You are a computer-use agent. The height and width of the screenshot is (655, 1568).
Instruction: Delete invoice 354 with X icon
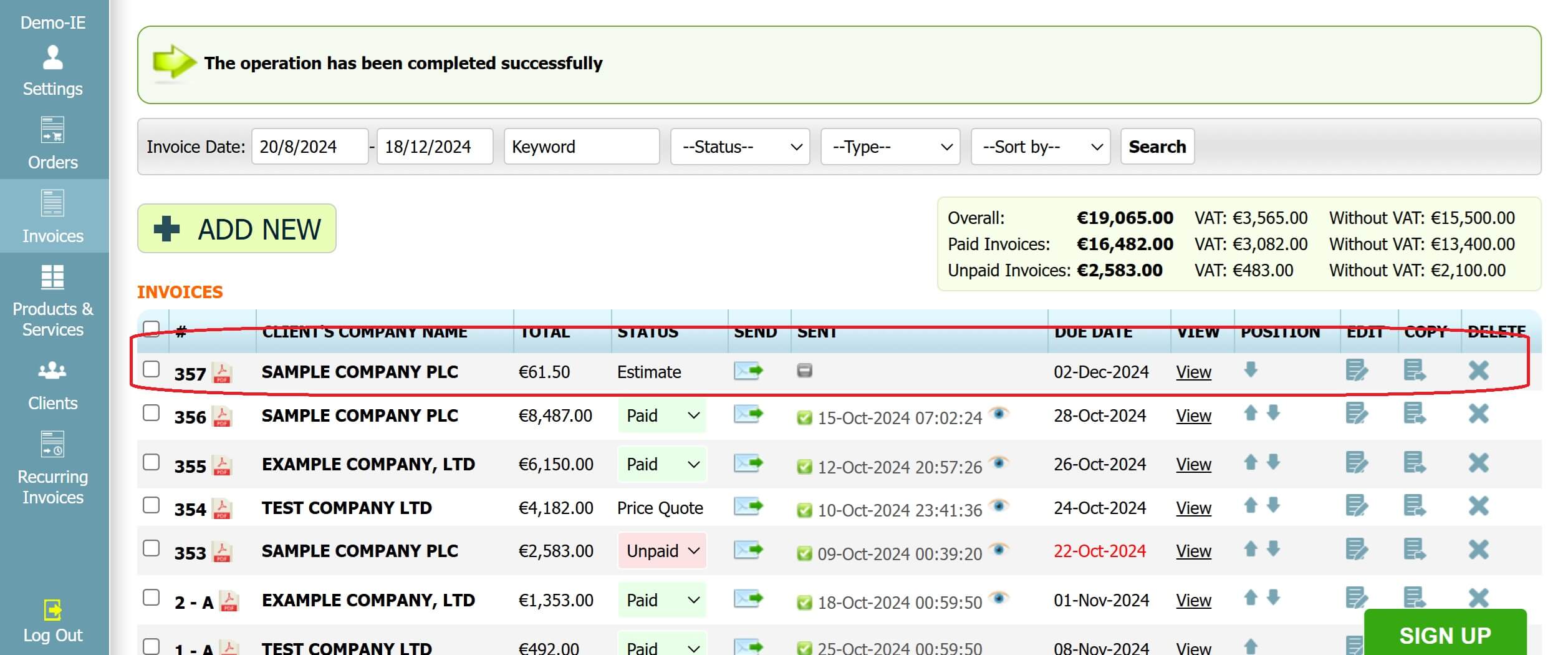pyautogui.click(x=1478, y=505)
